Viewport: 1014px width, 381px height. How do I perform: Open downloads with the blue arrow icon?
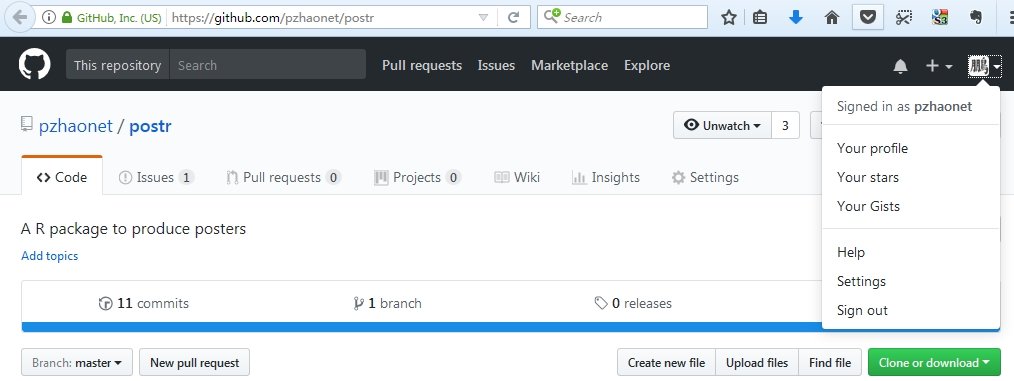point(796,17)
